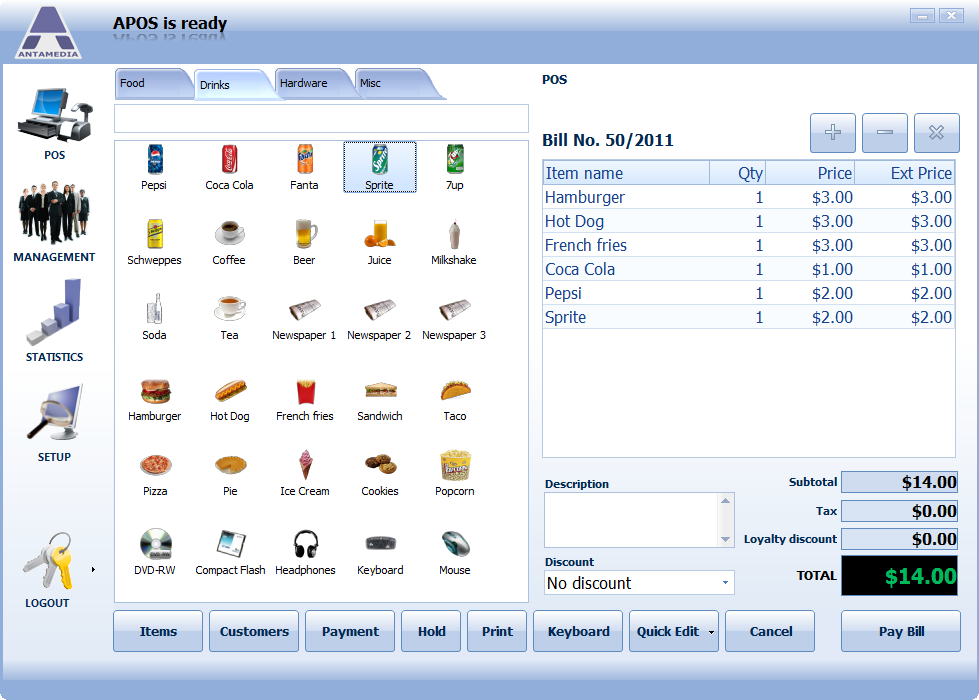Put the bill on Hold
This screenshot has width=979, height=700.
(x=431, y=631)
